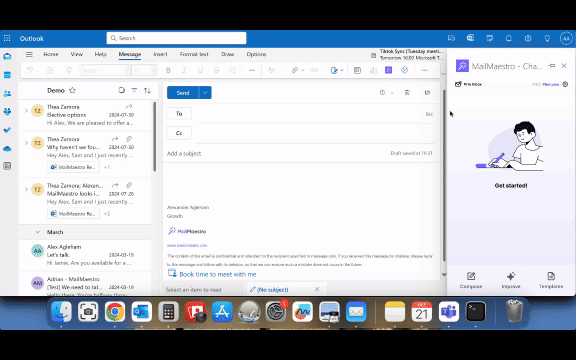Open the Insert ribbon tab

click(160, 54)
